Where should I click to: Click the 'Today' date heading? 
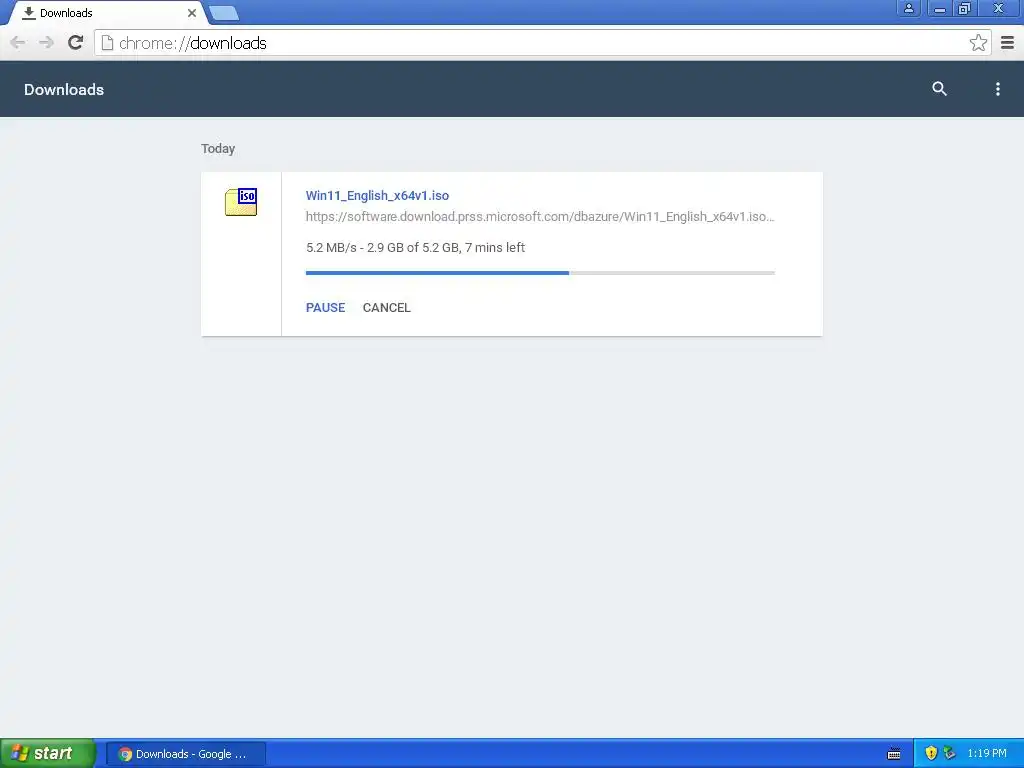pyautogui.click(x=218, y=149)
